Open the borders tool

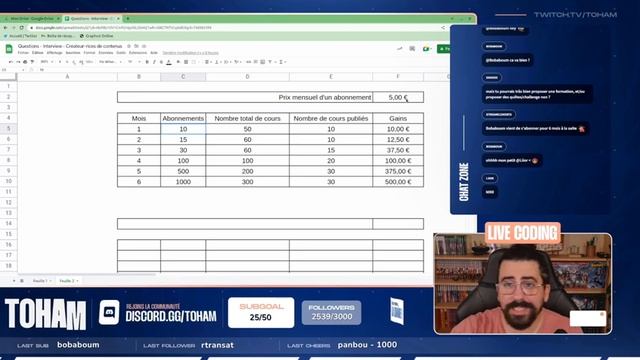(186, 62)
